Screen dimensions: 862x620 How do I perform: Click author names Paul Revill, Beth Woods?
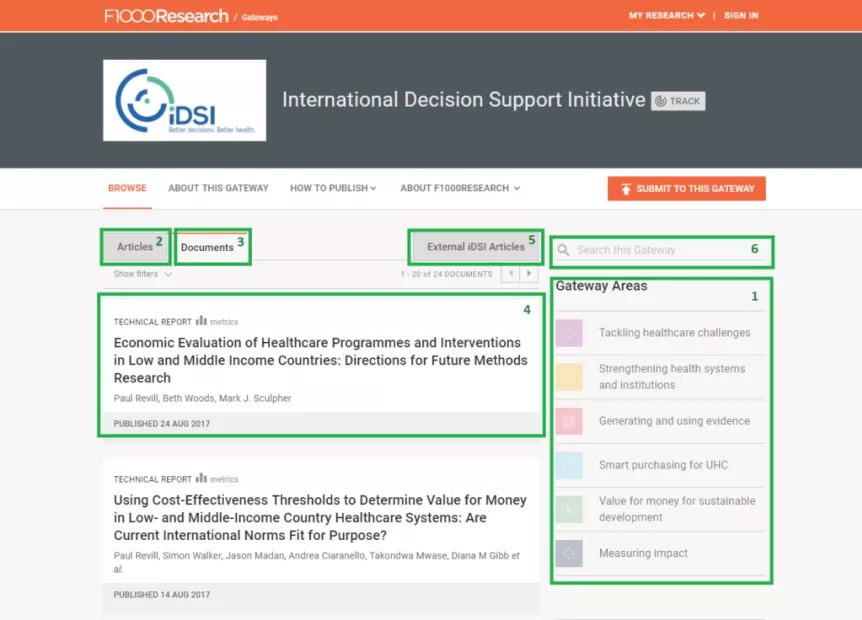tap(164, 398)
